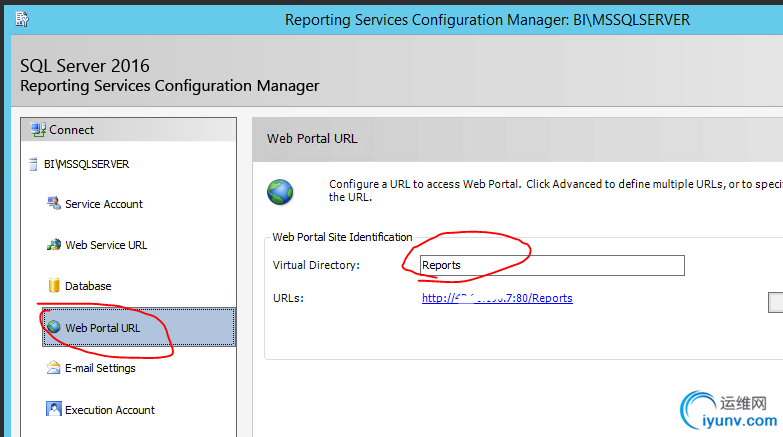Click the Execution Account icon

coord(53,409)
